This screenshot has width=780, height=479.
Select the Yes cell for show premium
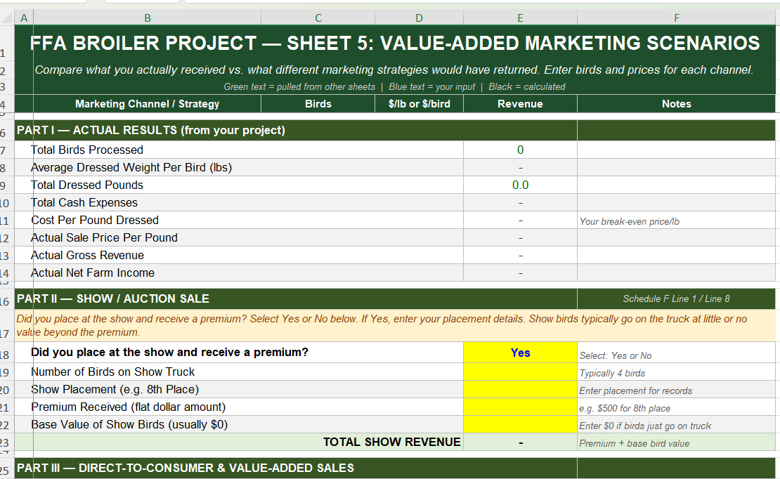[x=520, y=353]
